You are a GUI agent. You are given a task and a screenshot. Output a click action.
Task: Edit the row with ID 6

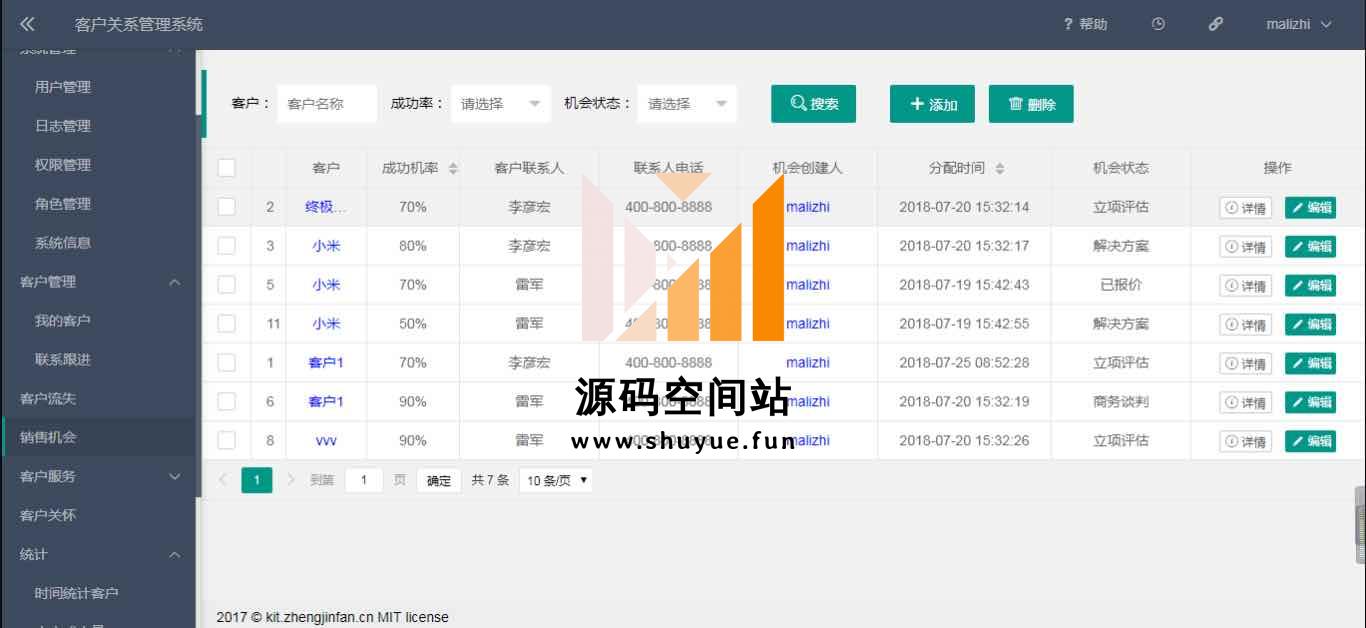[x=1310, y=403]
